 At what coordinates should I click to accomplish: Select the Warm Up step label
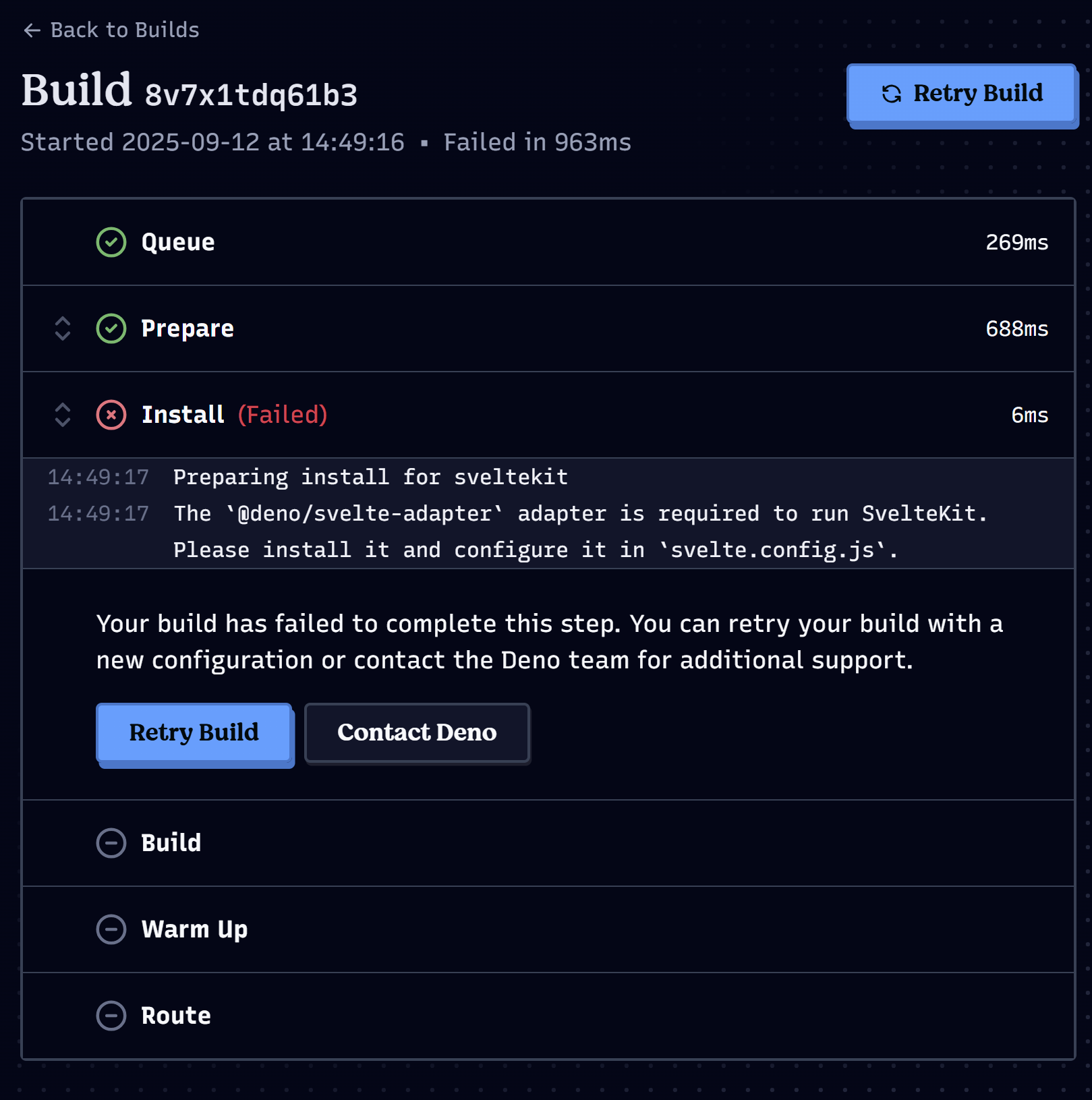click(195, 929)
